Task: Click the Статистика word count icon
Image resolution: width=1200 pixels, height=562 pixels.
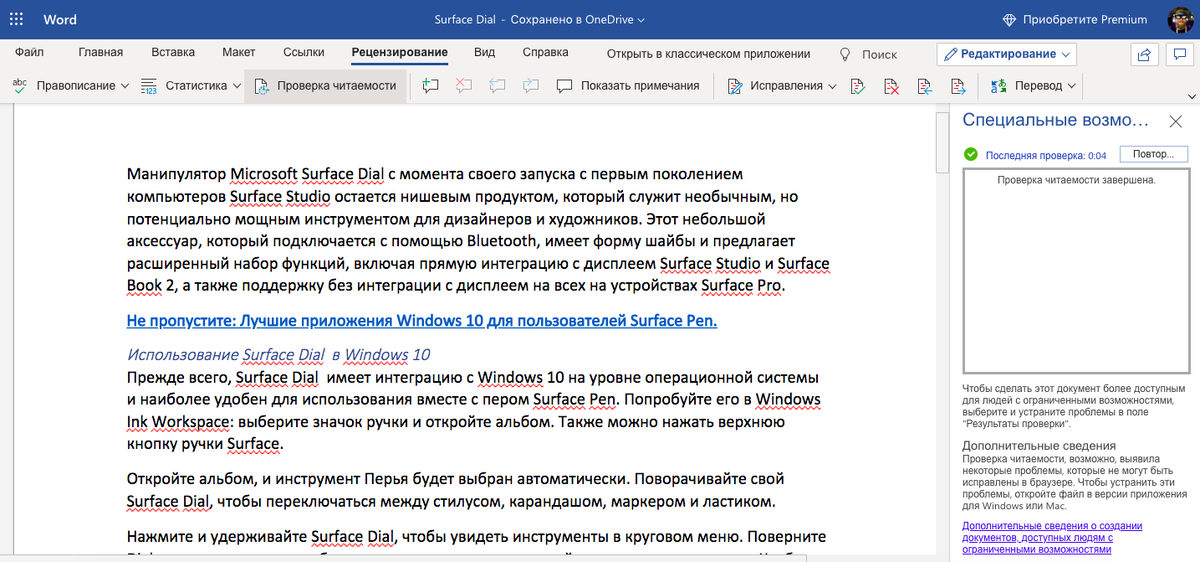Action: 149,86
